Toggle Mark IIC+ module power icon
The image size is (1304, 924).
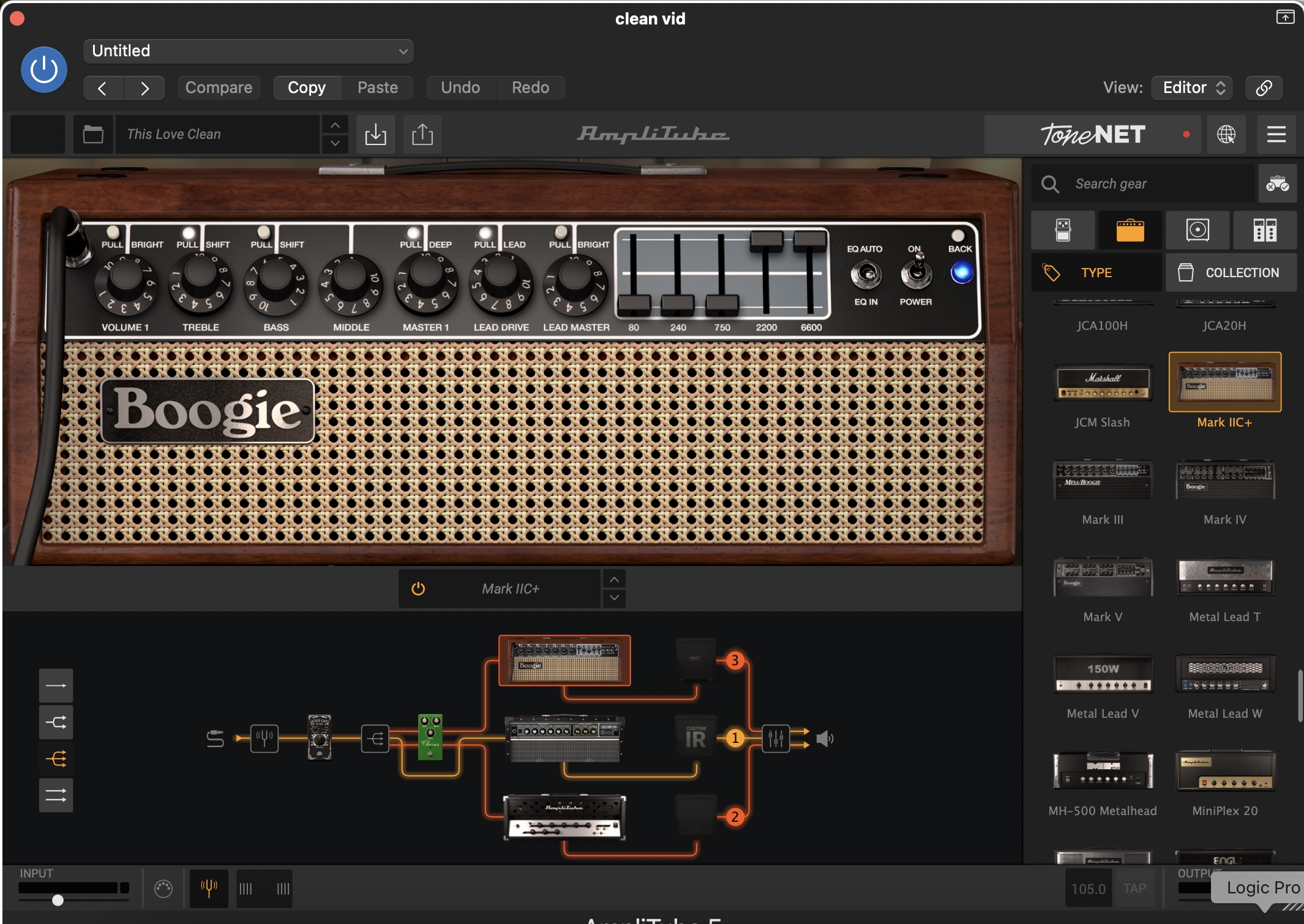418,589
